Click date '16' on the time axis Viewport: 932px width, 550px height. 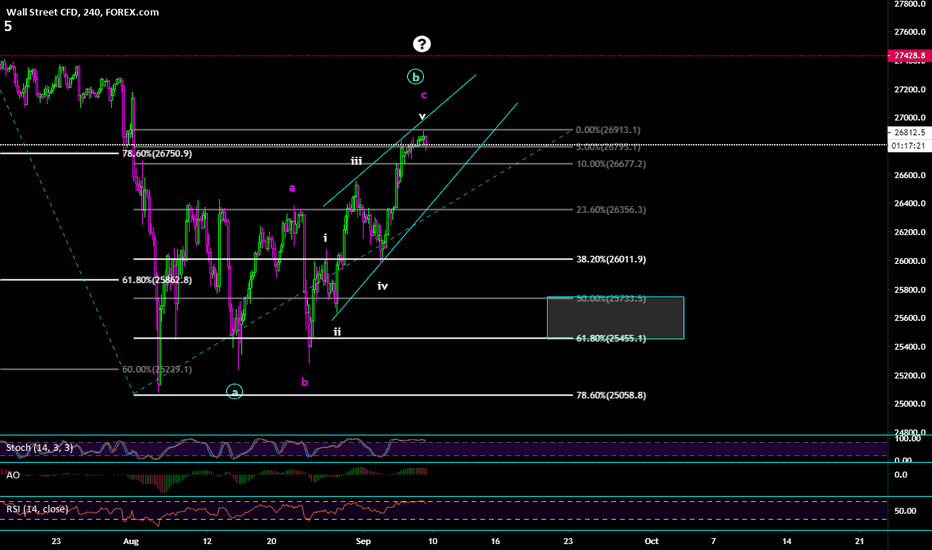coord(495,541)
